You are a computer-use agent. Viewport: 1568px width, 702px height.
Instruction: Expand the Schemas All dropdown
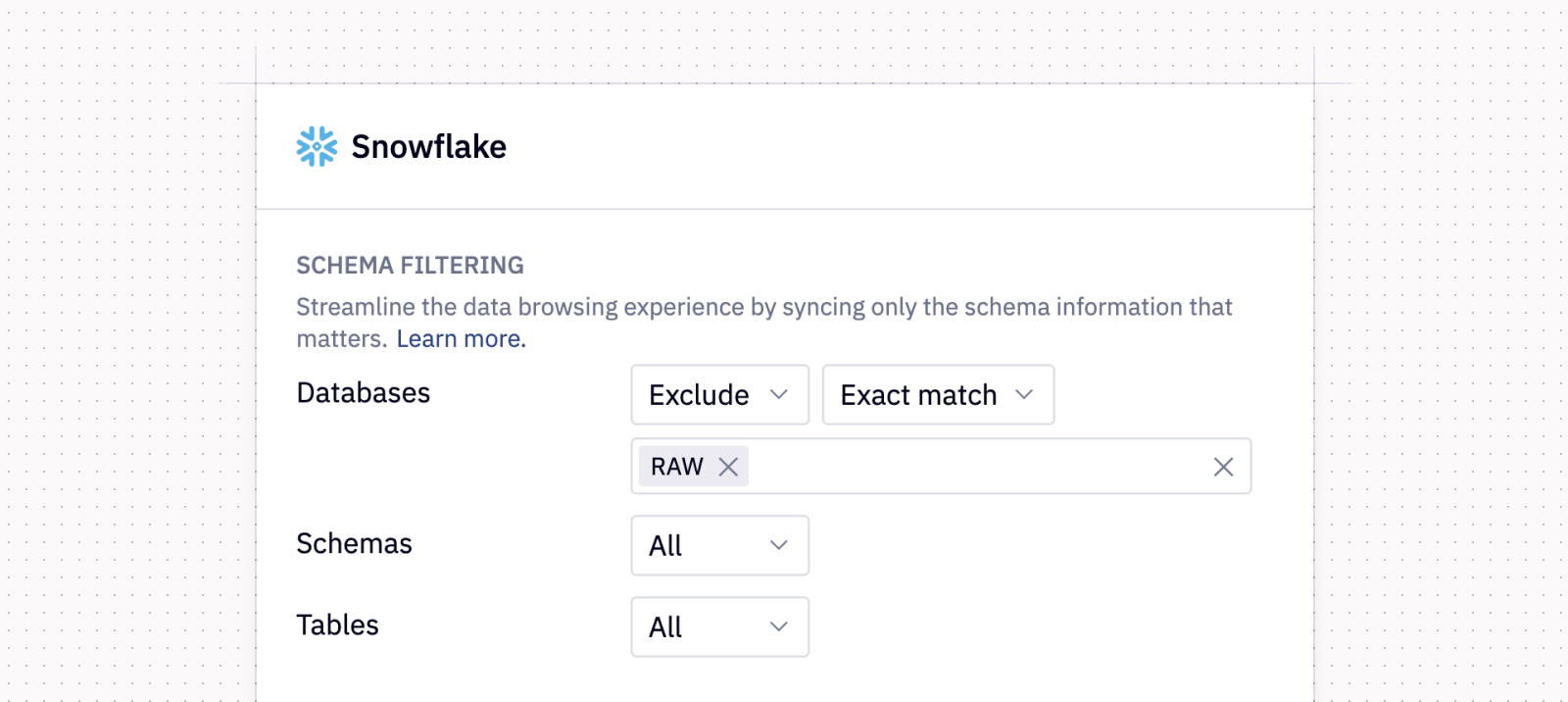point(700,545)
